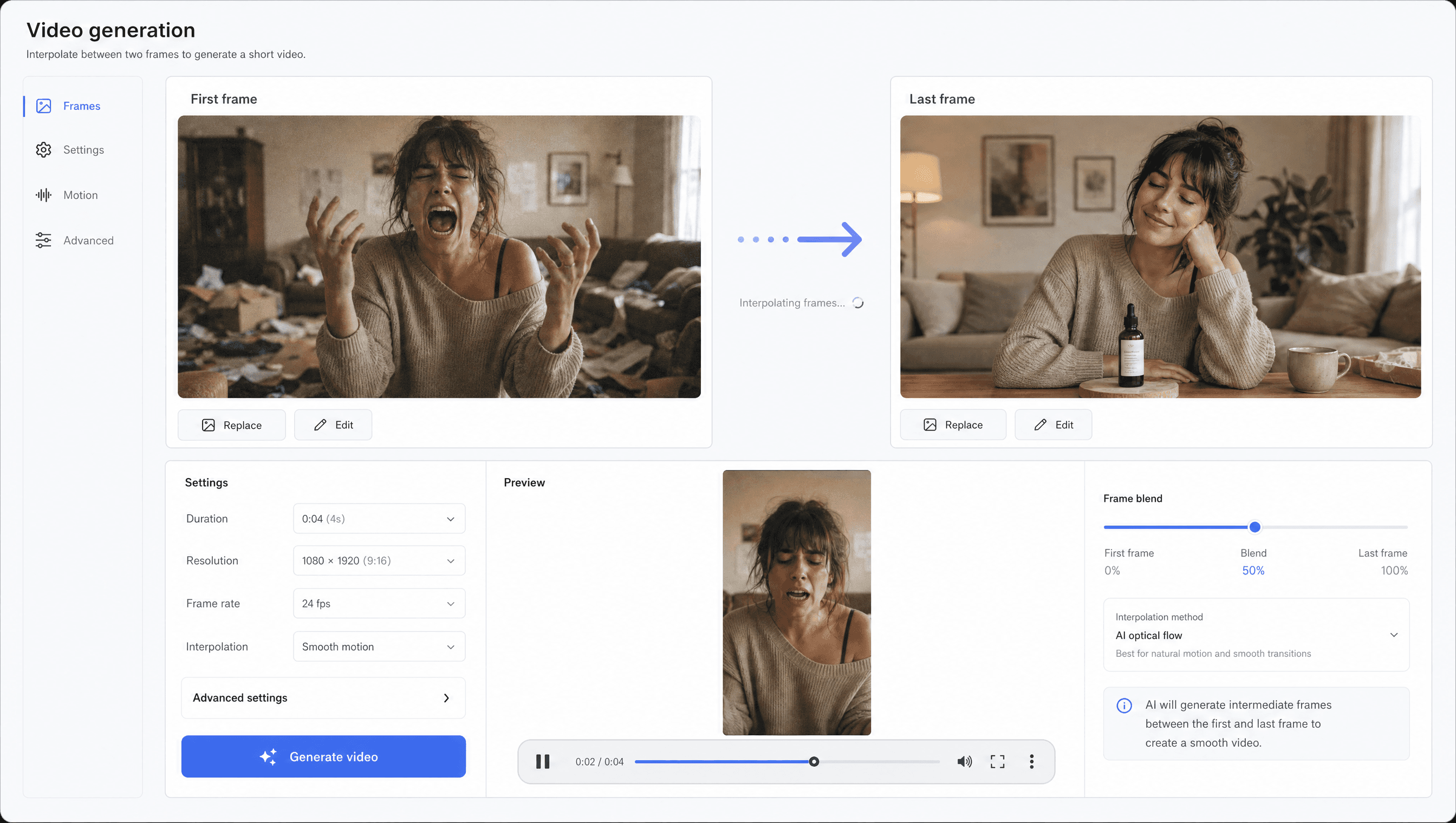Enter fullscreen for the preview video
The height and width of the screenshot is (823, 1456).
998,762
